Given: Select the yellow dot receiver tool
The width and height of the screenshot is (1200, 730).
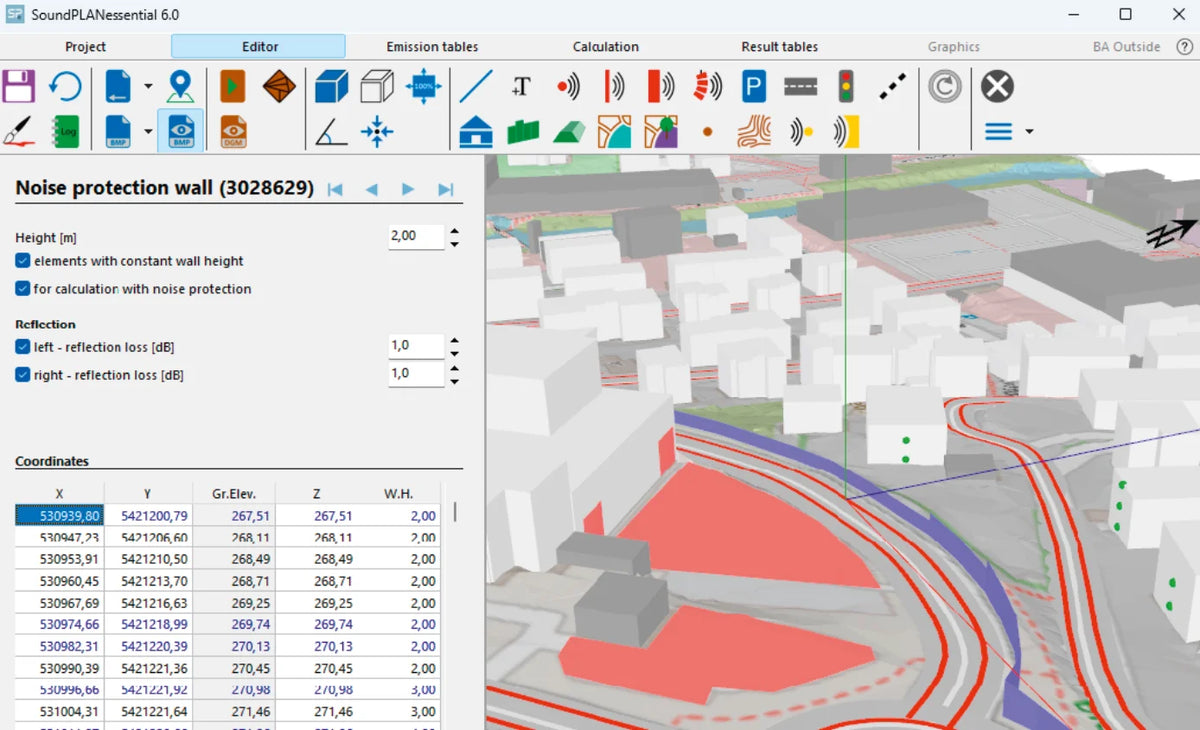Looking at the screenshot, I should [x=800, y=131].
